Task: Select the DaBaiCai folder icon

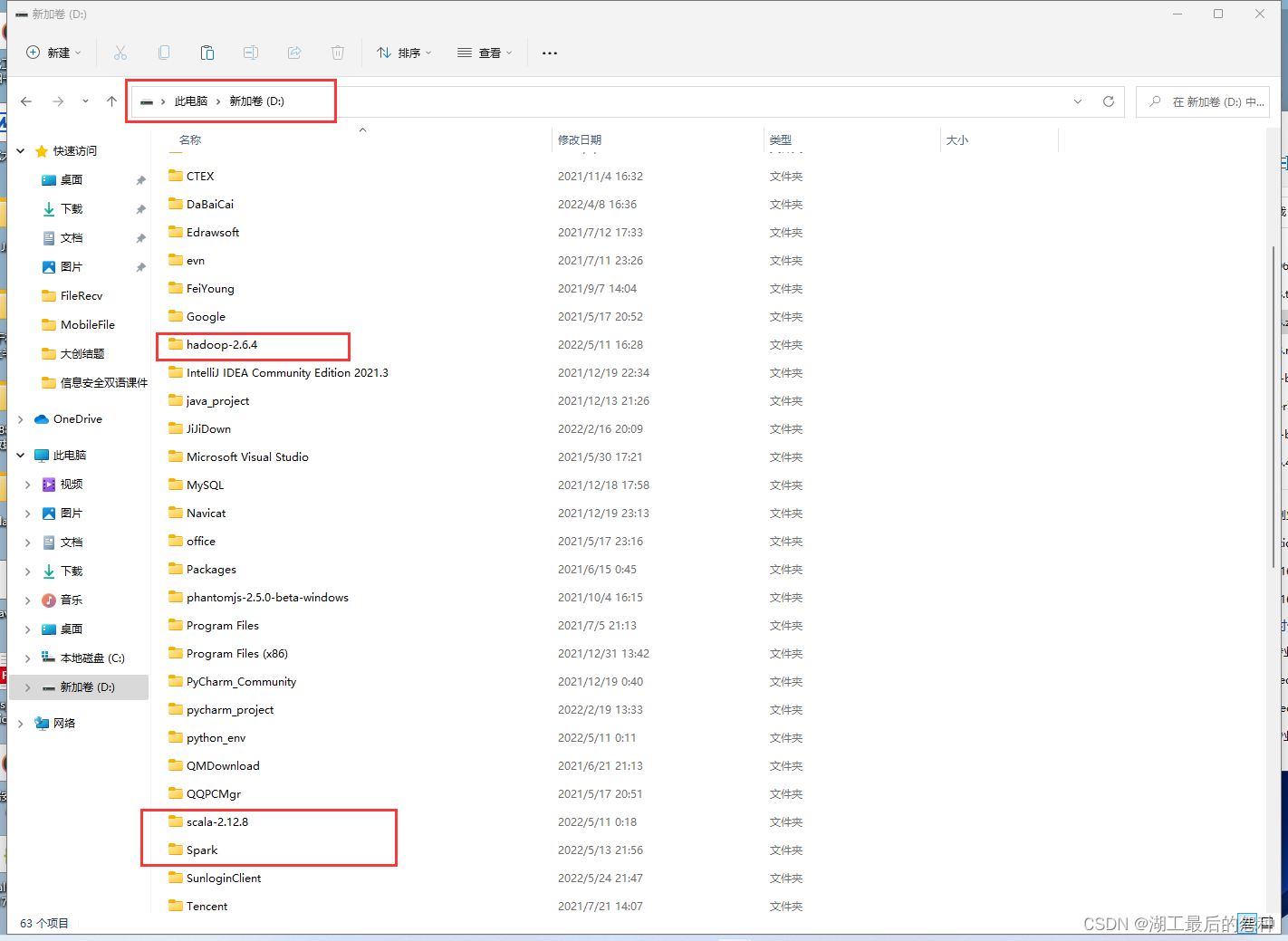Action: pyautogui.click(x=176, y=204)
